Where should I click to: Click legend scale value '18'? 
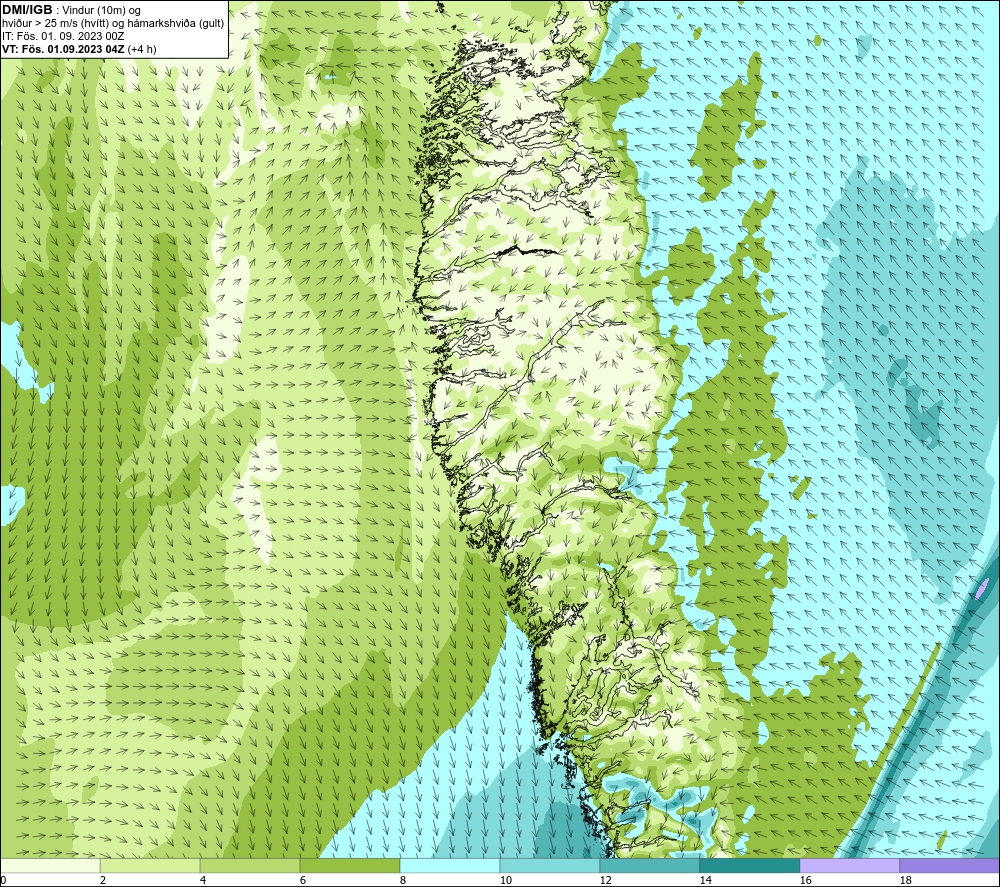[x=905, y=880]
